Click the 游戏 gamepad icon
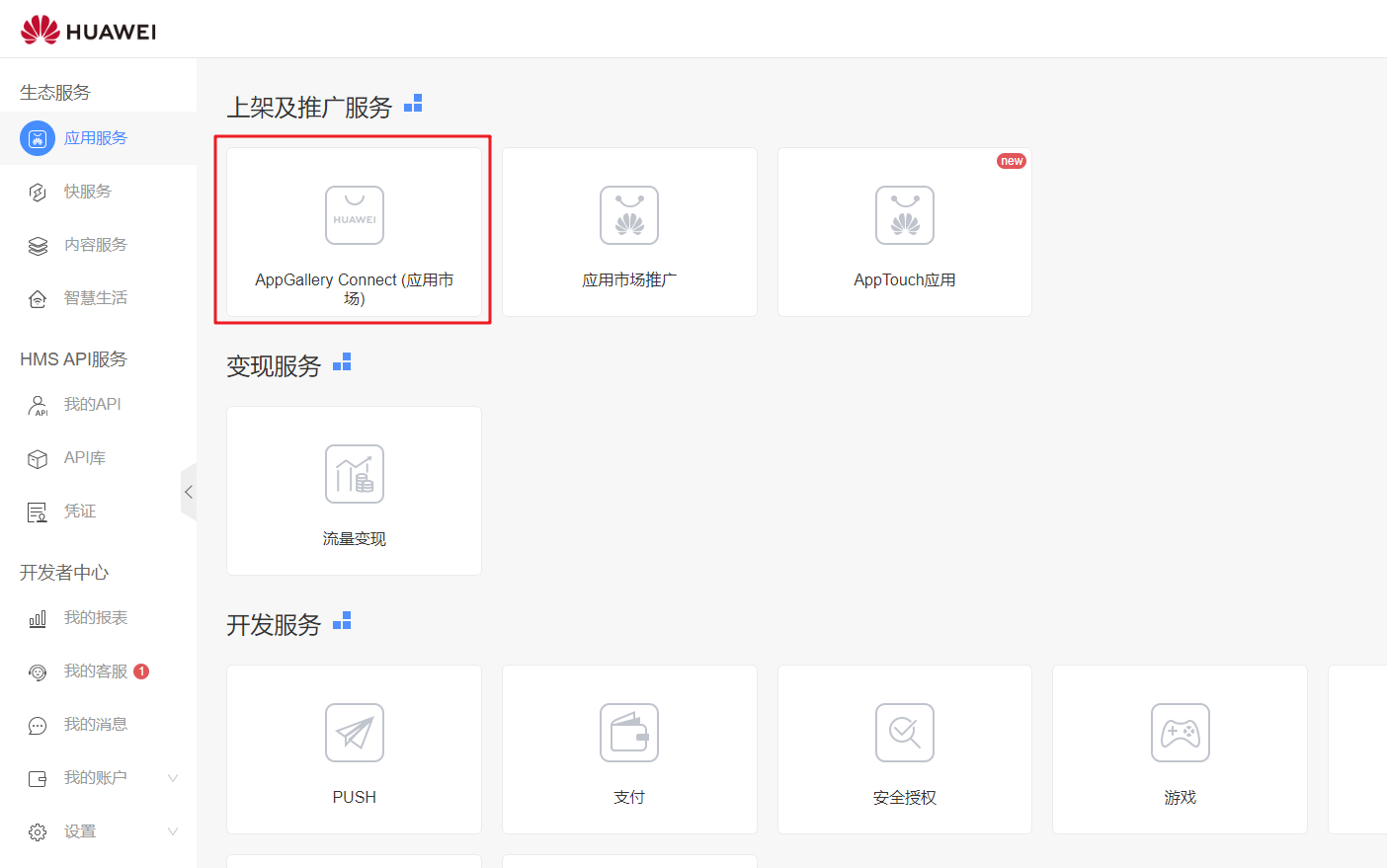The height and width of the screenshot is (868, 1387). click(1181, 733)
